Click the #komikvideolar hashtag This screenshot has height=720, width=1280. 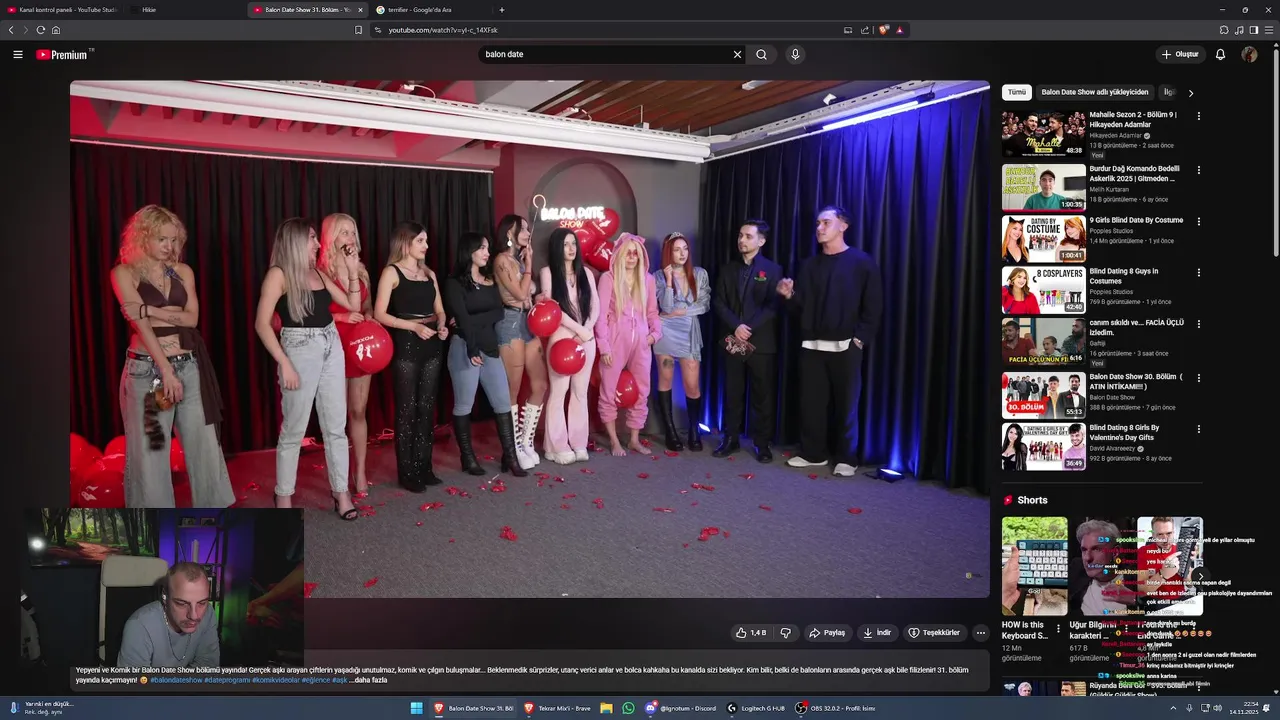point(276,680)
